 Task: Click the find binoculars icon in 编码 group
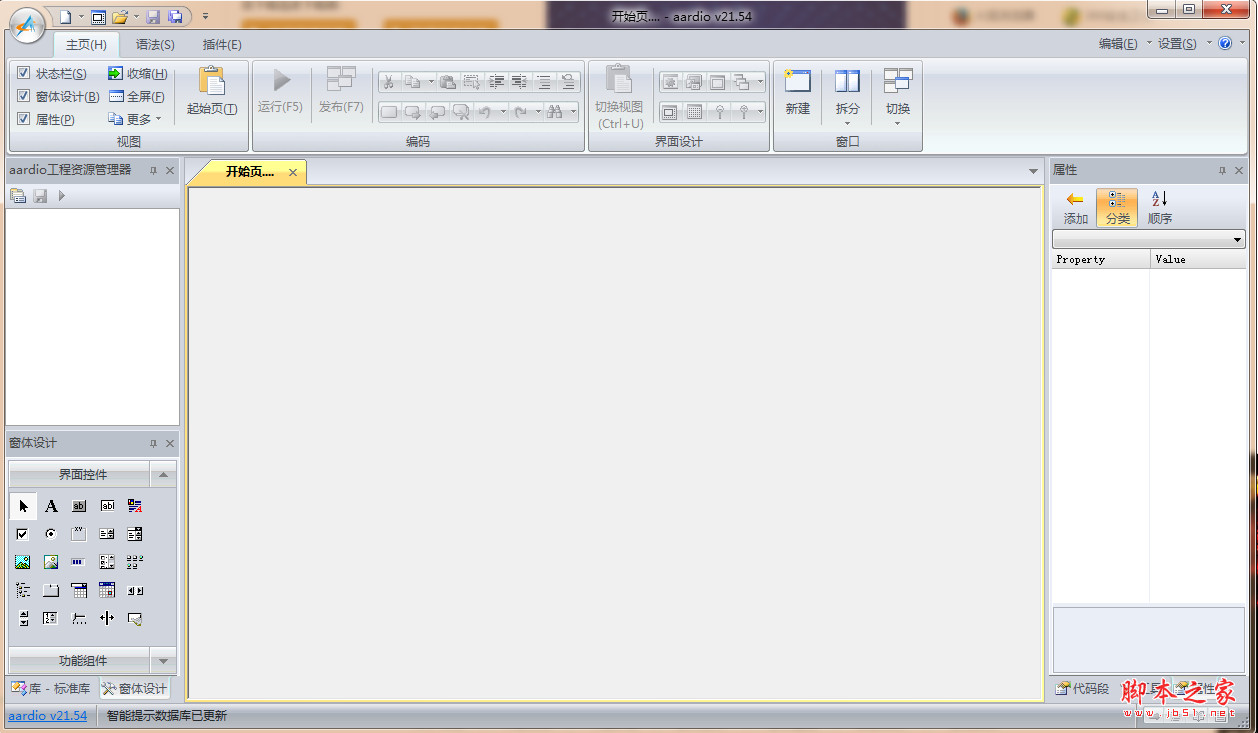click(x=554, y=112)
